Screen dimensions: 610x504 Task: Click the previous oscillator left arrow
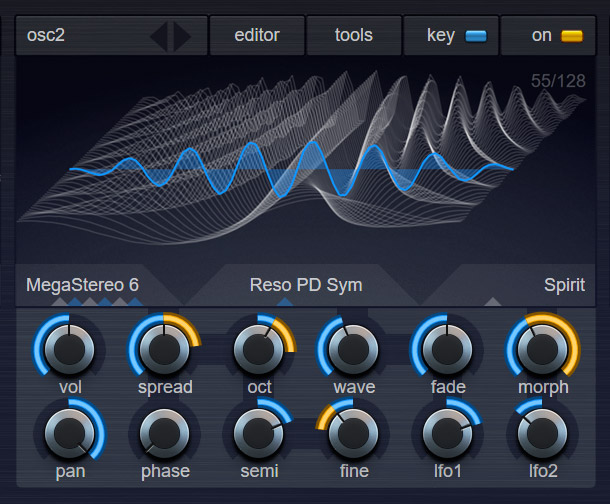click(x=158, y=37)
